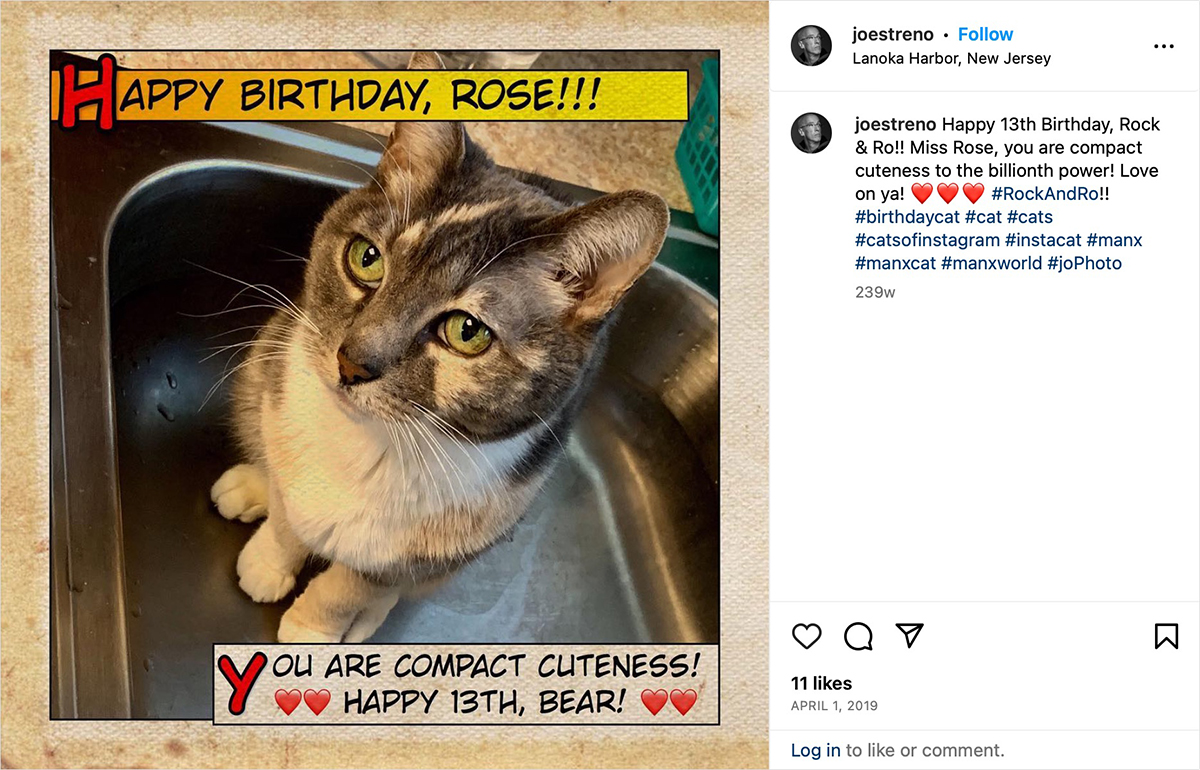Open the header joestreno profile picture

tap(811, 46)
